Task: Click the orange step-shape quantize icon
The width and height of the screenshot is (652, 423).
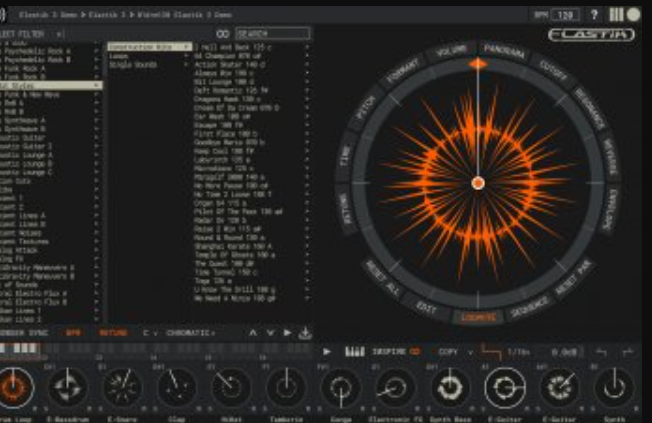Action: (491, 351)
